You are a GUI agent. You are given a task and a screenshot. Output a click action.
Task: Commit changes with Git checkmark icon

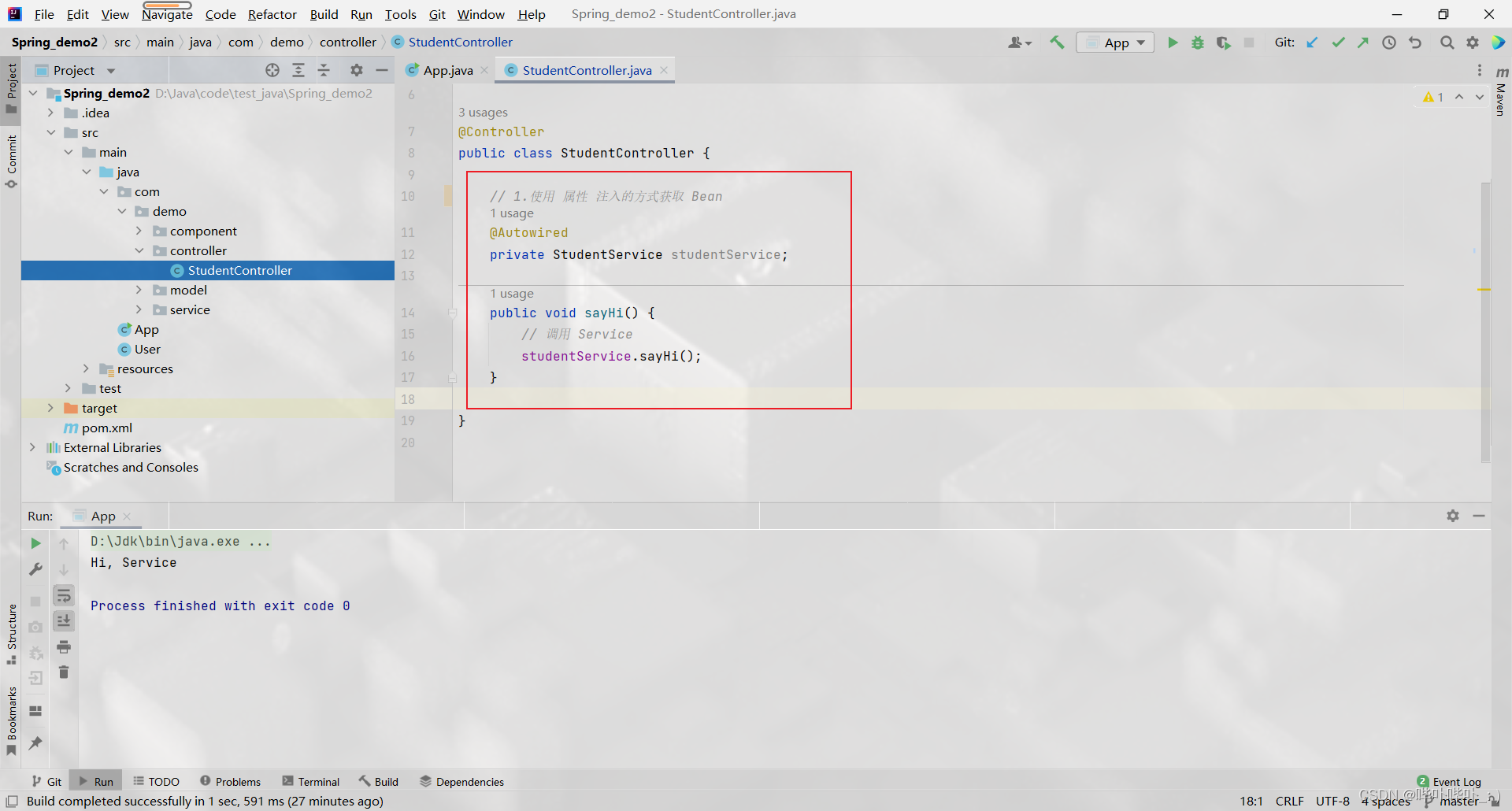1338,43
